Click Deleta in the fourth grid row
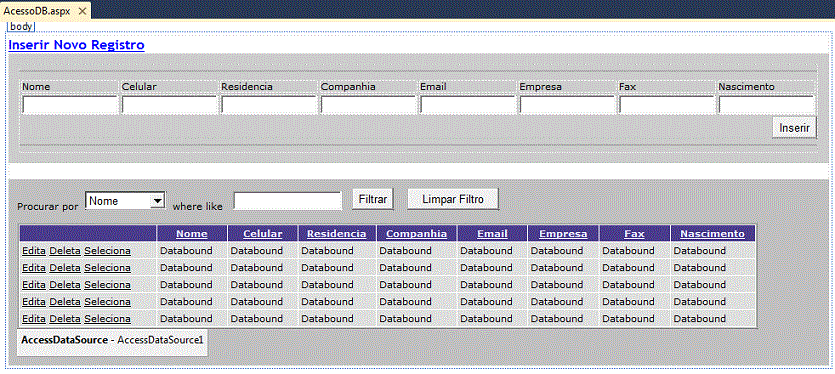 [65, 302]
